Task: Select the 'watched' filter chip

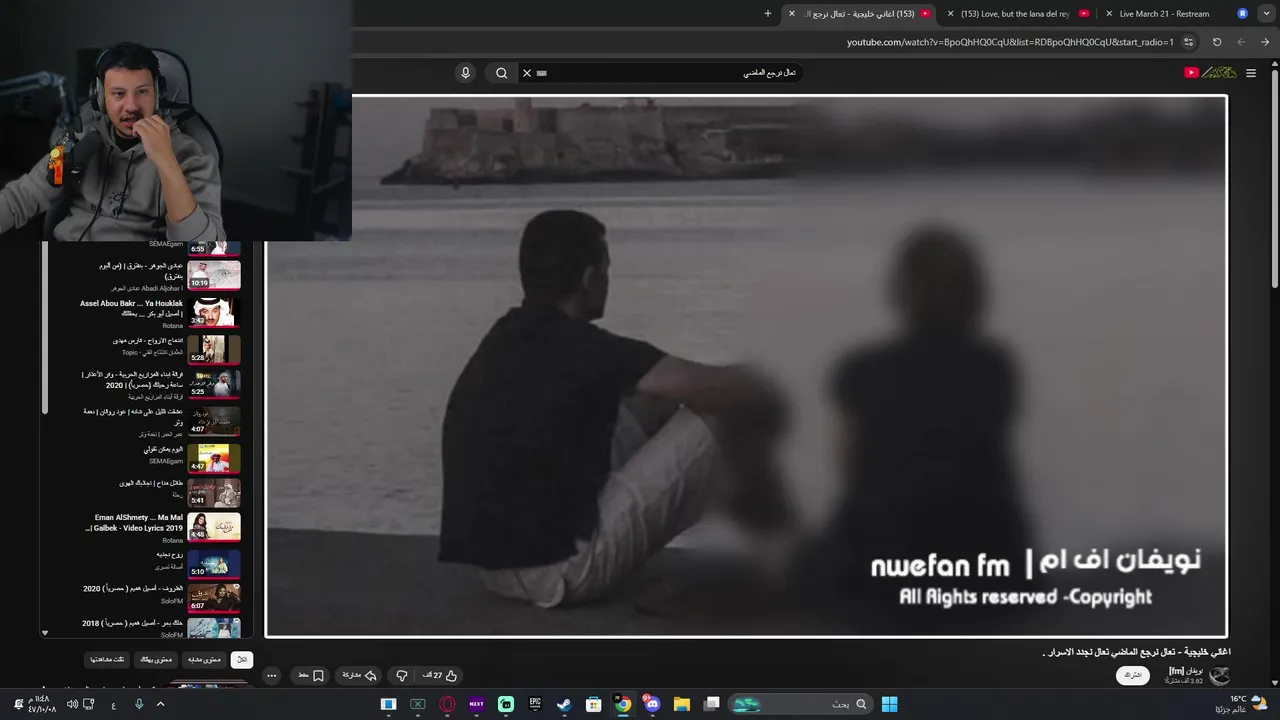Action: tap(108, 660)
